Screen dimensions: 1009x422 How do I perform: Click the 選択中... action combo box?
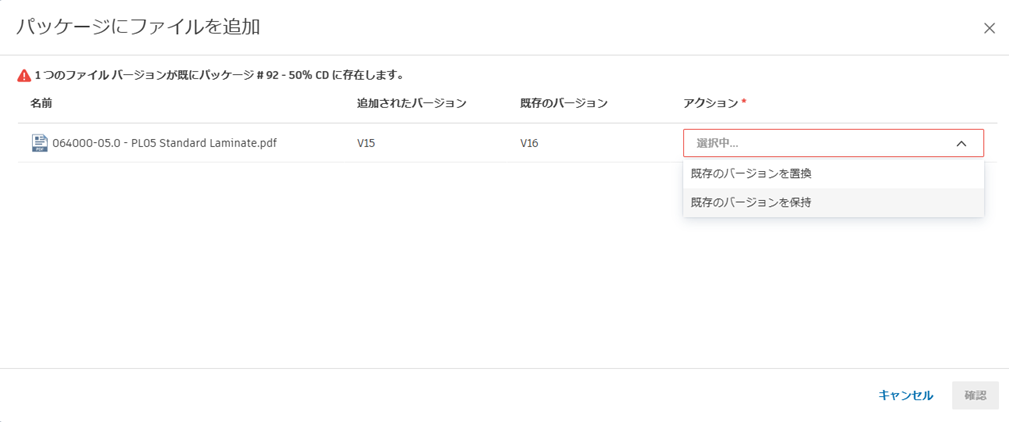click(820, 143)
